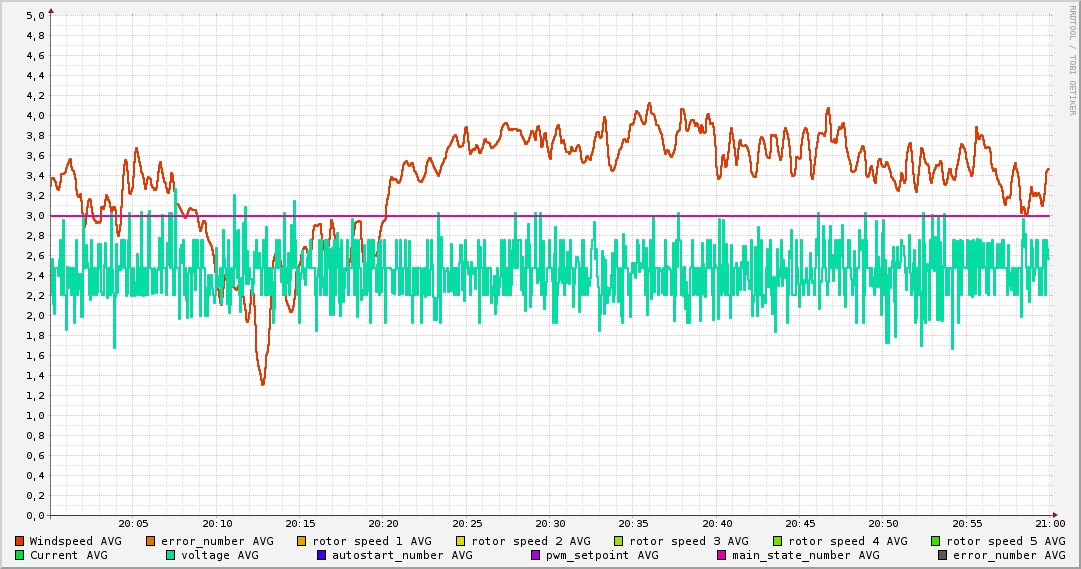Click the teal voltage AVG legend swatch

point(170,555)
